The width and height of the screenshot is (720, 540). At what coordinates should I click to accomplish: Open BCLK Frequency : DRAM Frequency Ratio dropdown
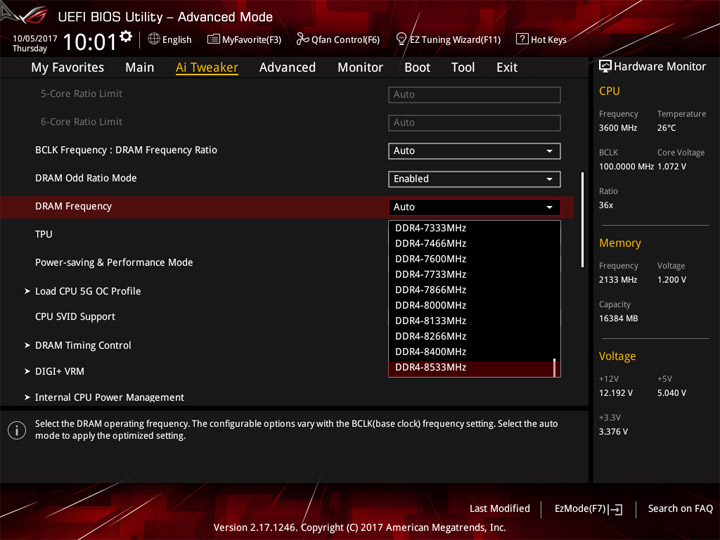click(x=474, y=151)
